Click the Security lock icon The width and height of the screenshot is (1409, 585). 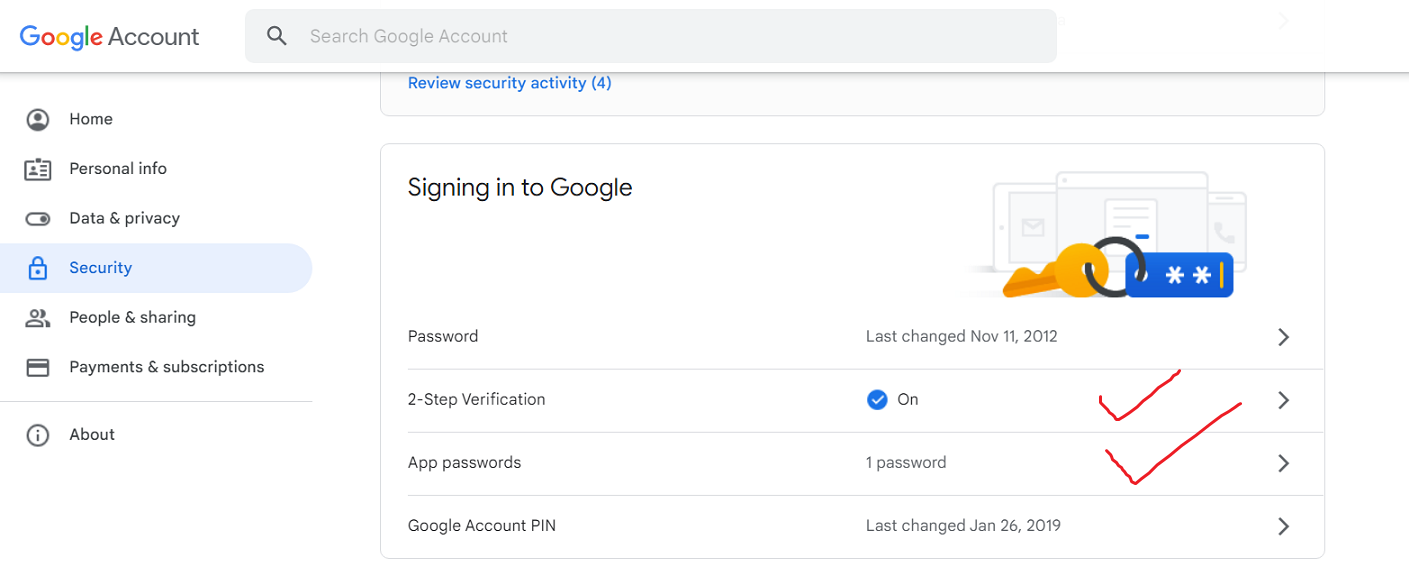(38, 267)
